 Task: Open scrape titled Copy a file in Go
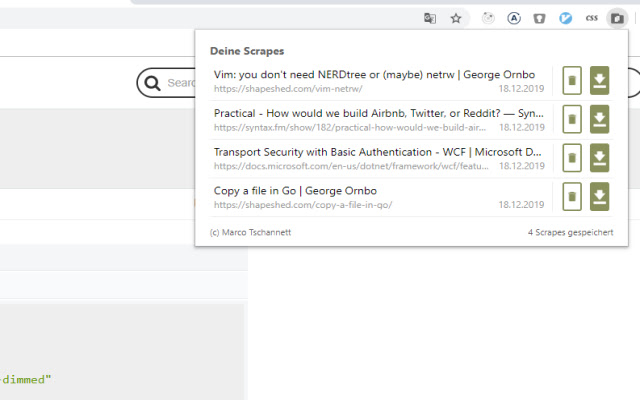295,191
